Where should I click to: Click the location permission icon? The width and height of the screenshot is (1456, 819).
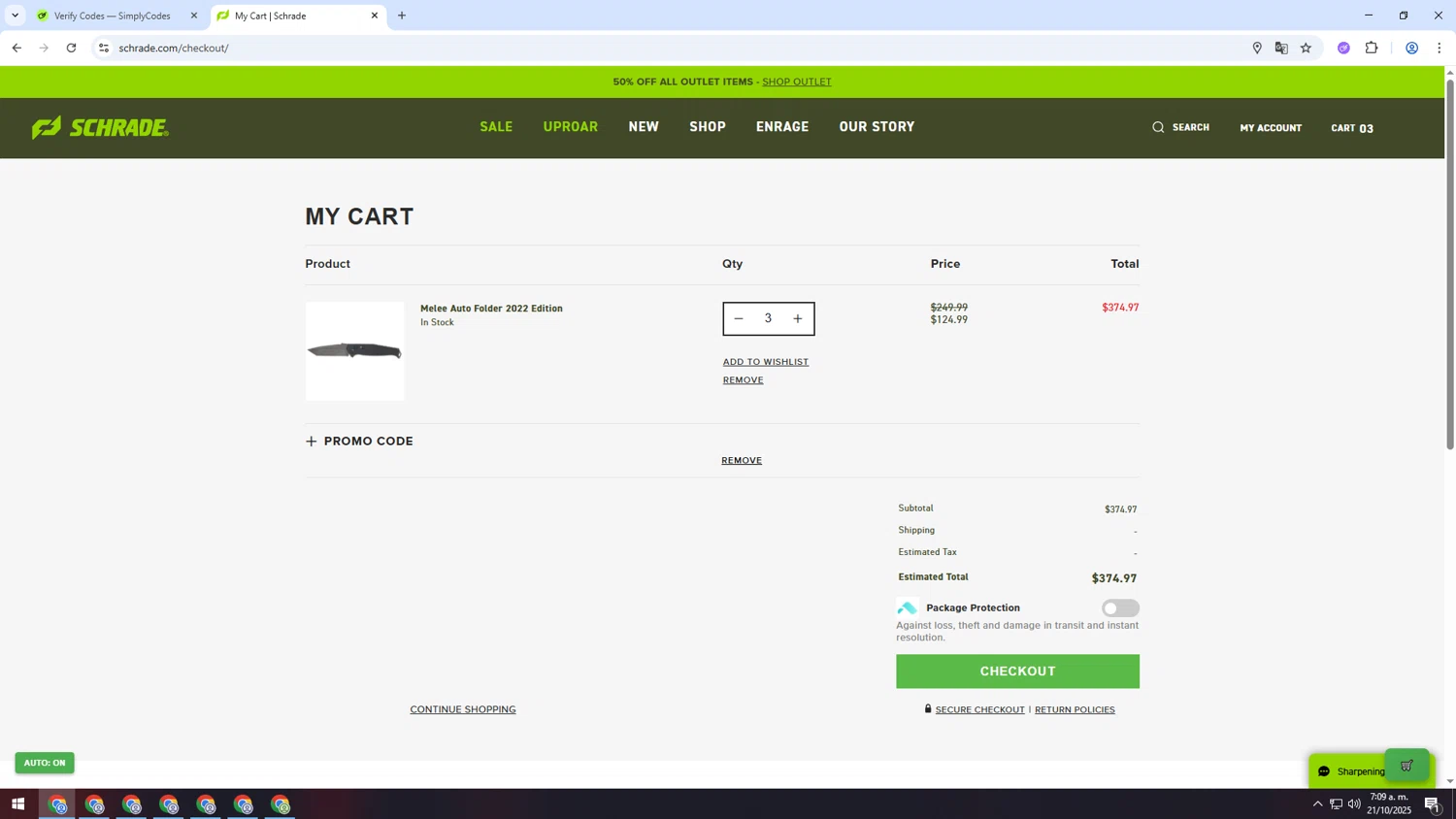pyautogui.click(x=1257, y=48)
